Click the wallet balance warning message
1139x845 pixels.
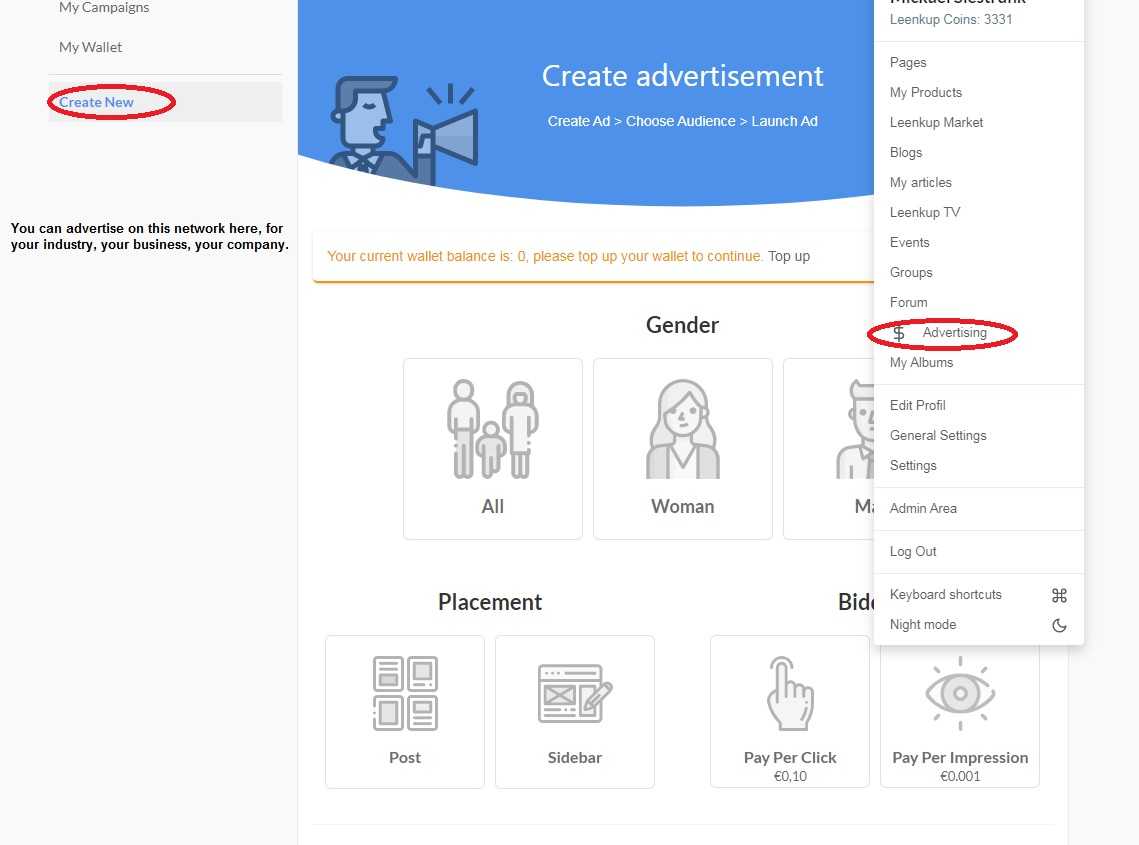click(x=545, y=256)
